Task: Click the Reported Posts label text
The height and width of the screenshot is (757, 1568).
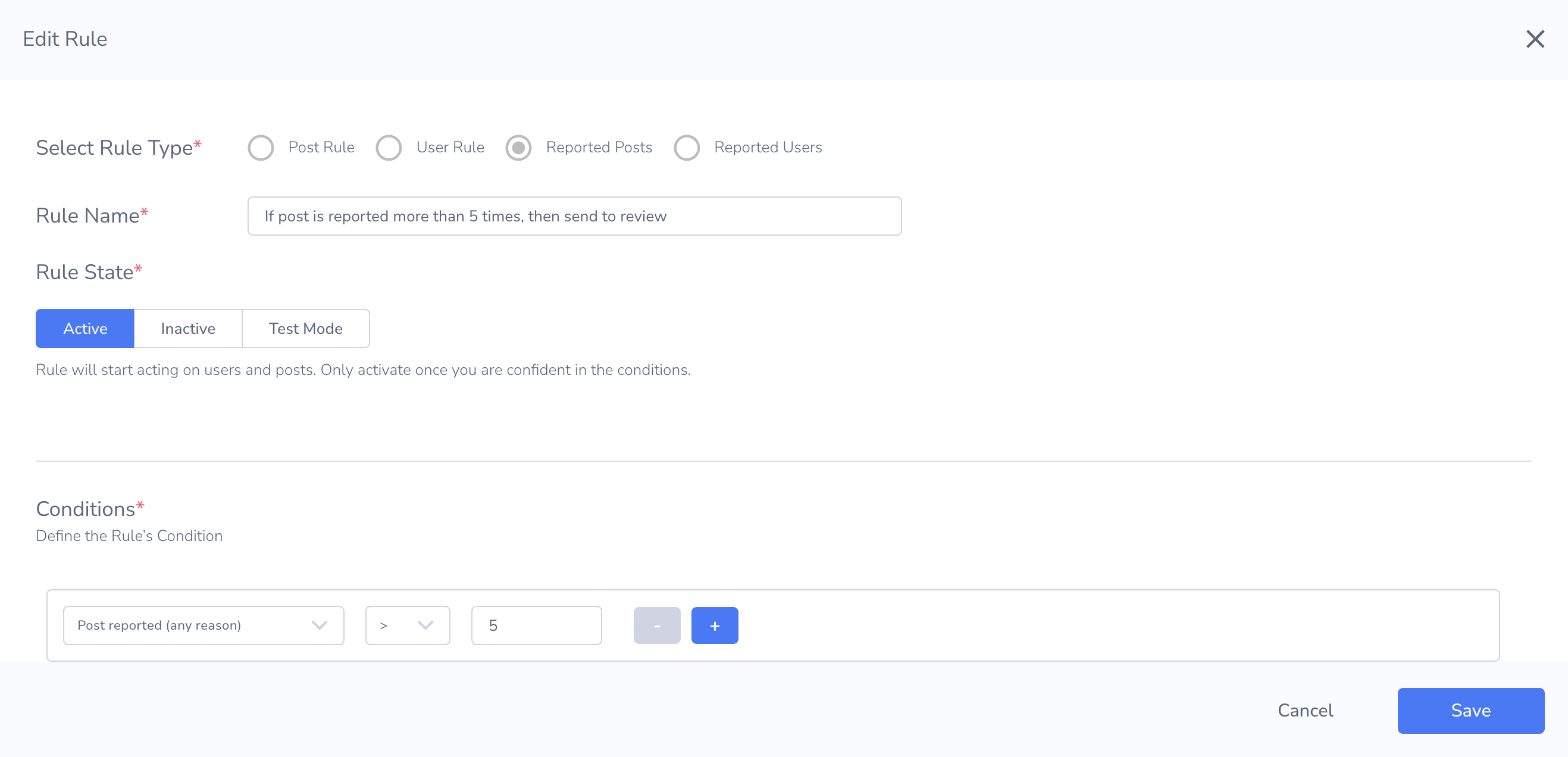Action: coord(599,147)
